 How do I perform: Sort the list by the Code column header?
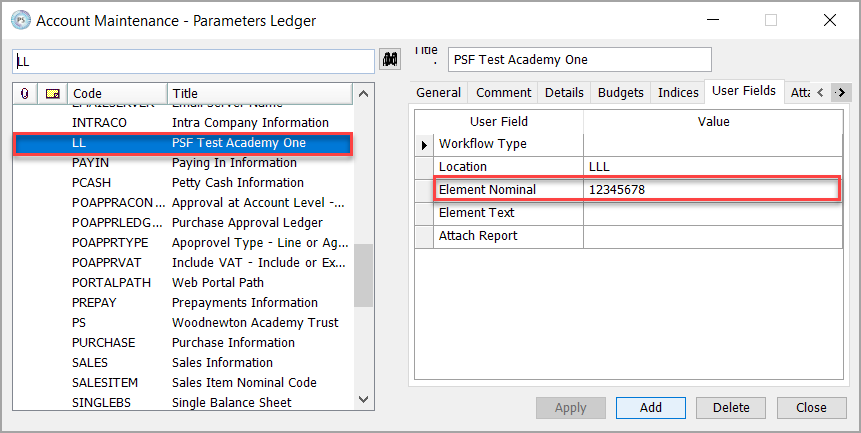click(x=116, y=93)
